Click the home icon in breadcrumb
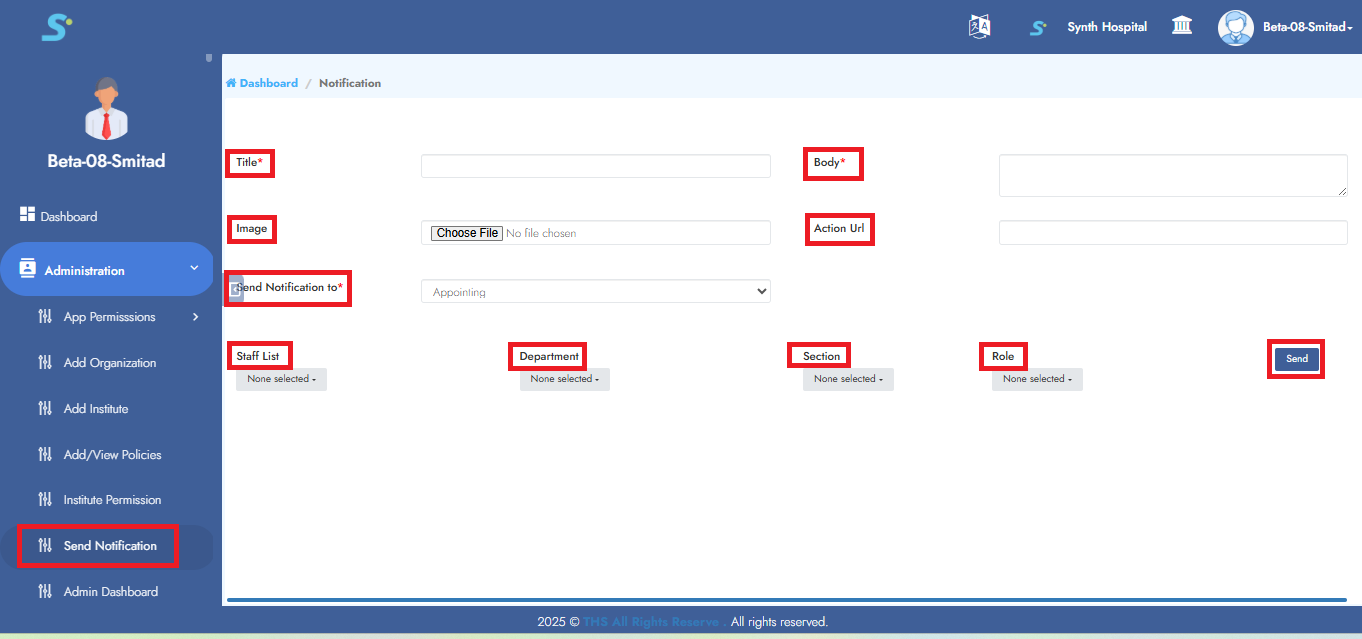1362x639 pixels. (x=231, y=83)
